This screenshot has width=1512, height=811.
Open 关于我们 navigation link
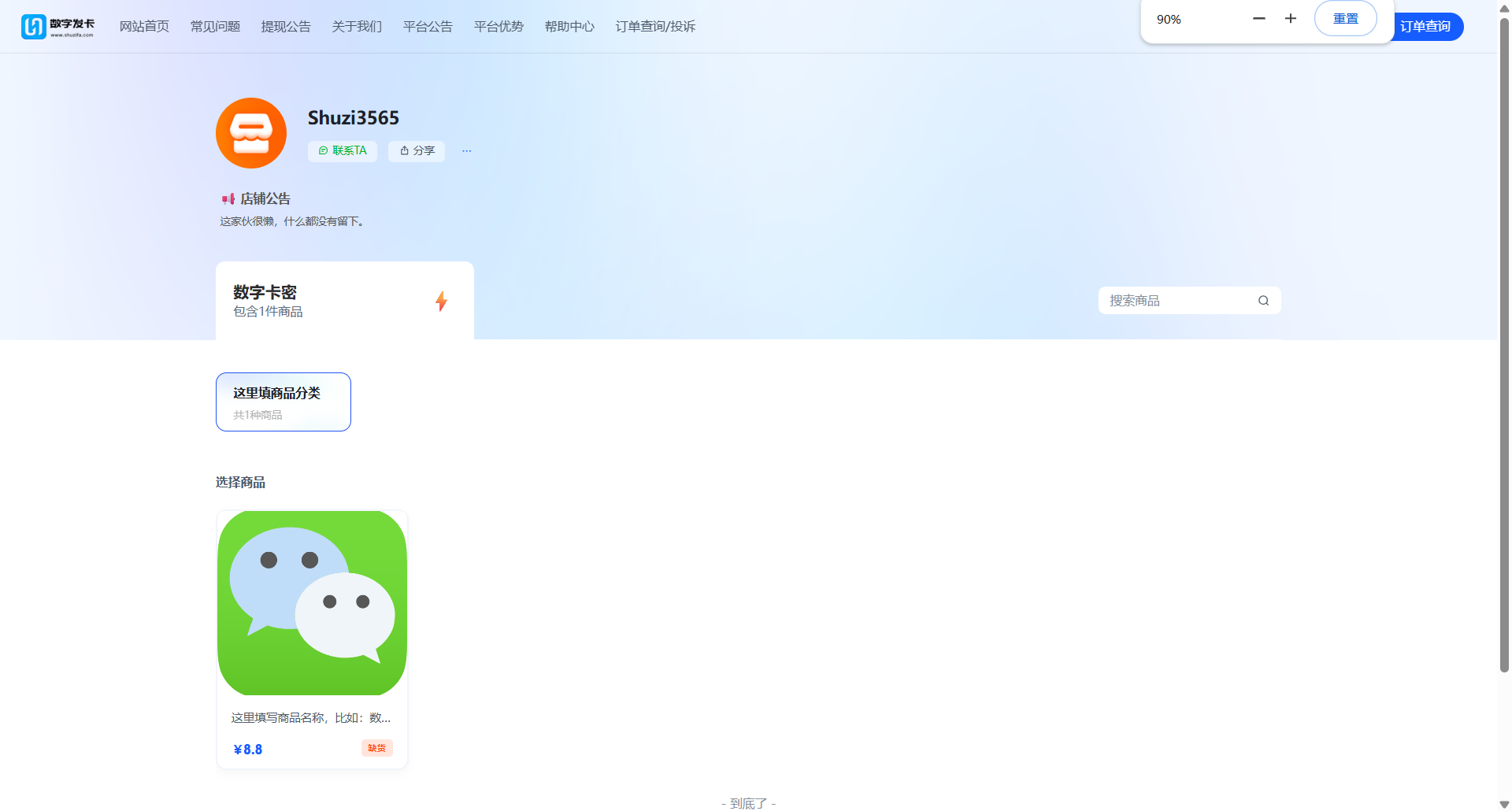357,27
